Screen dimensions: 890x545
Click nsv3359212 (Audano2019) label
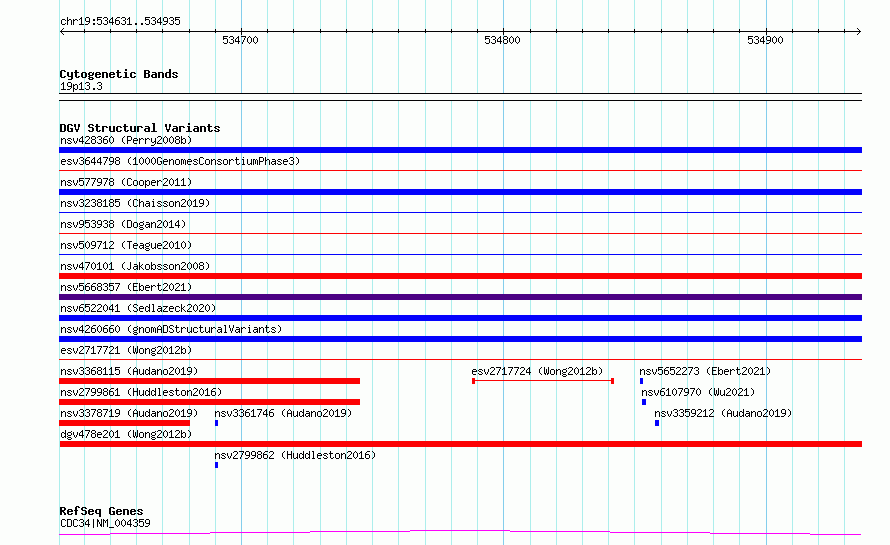click(723, 413)
